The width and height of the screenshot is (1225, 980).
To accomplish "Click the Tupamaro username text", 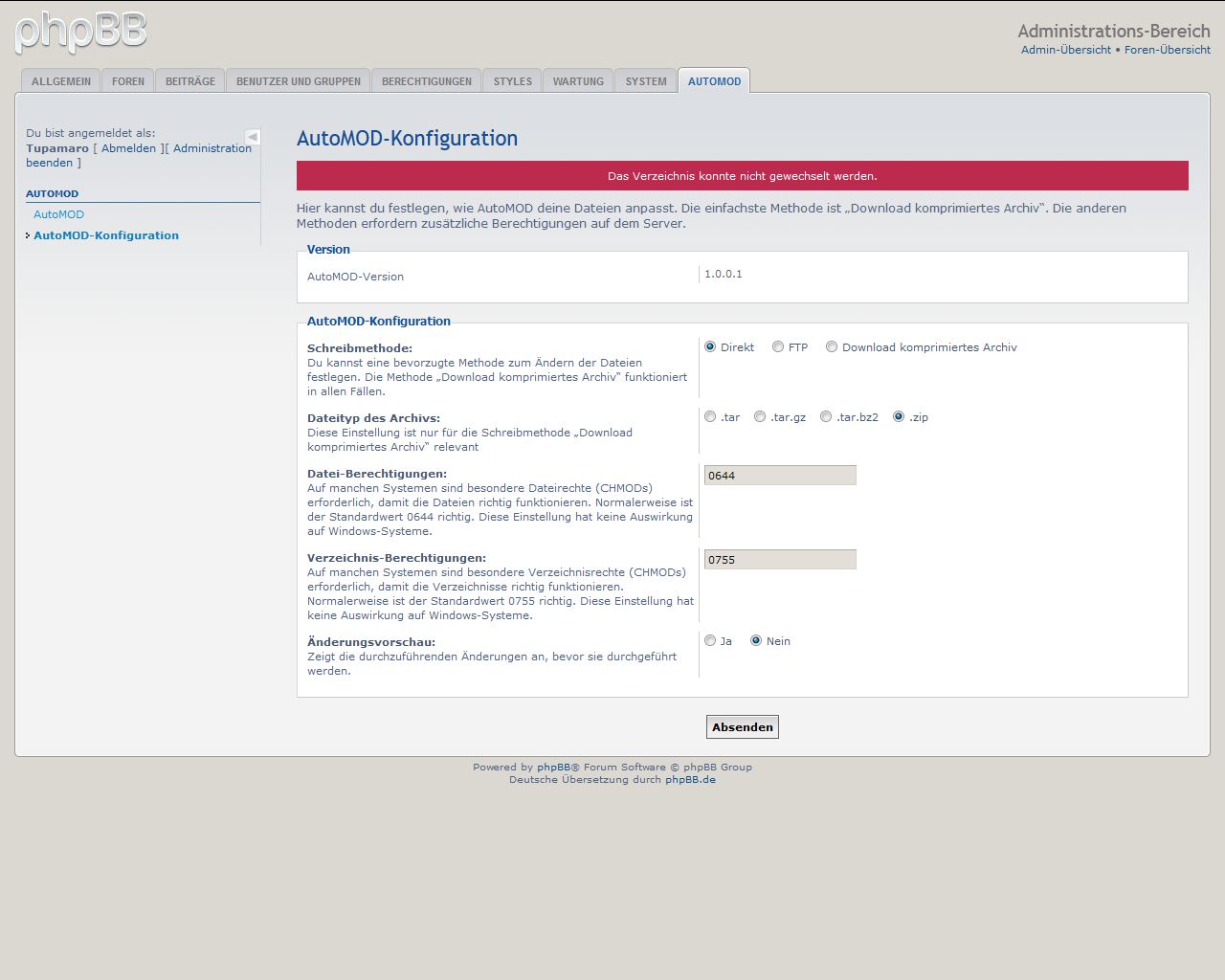I will 57,148.
